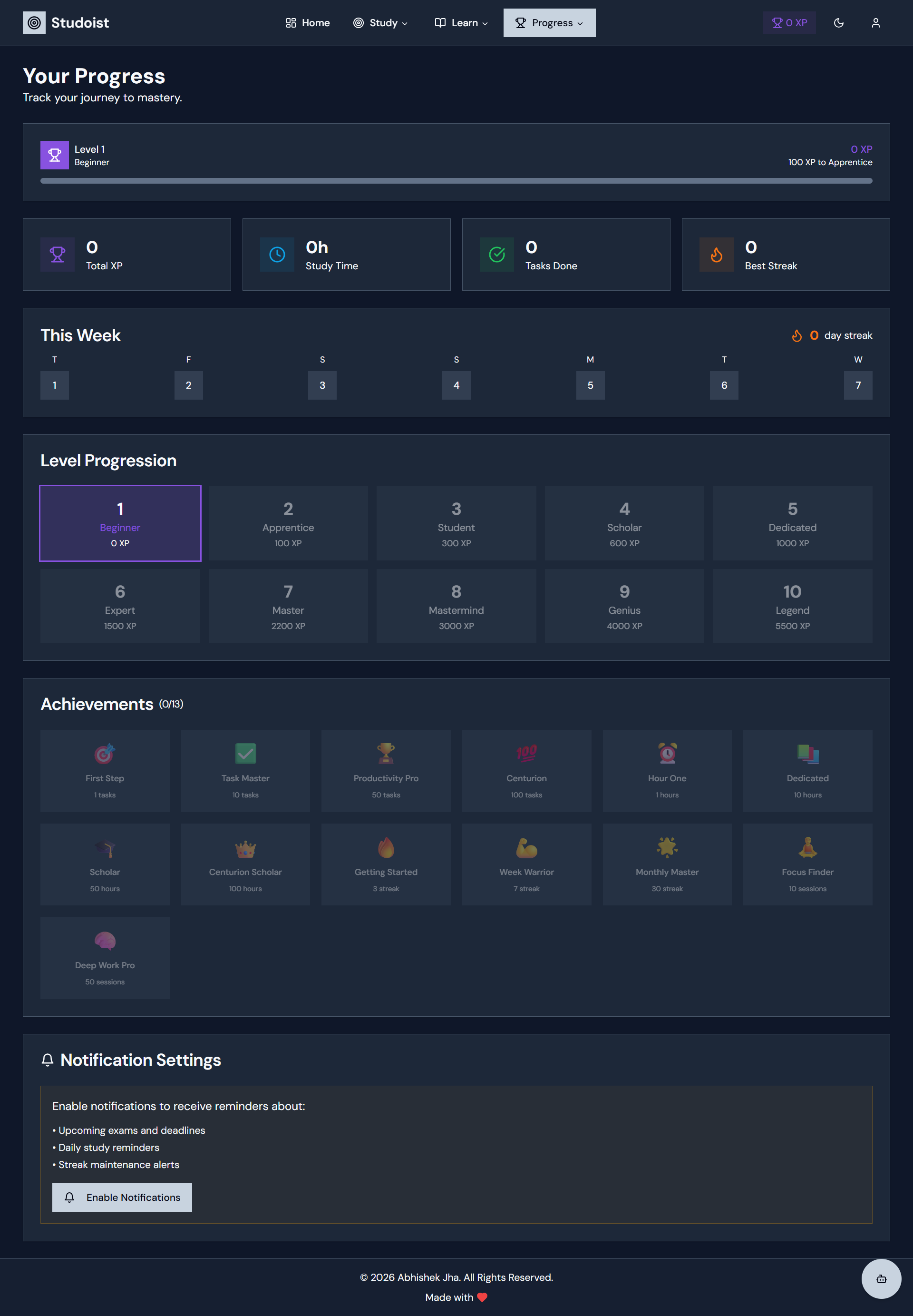Click the Best Streak flame icon
913x1316 pixels.
pyautogui.click(x=716, y=255)
